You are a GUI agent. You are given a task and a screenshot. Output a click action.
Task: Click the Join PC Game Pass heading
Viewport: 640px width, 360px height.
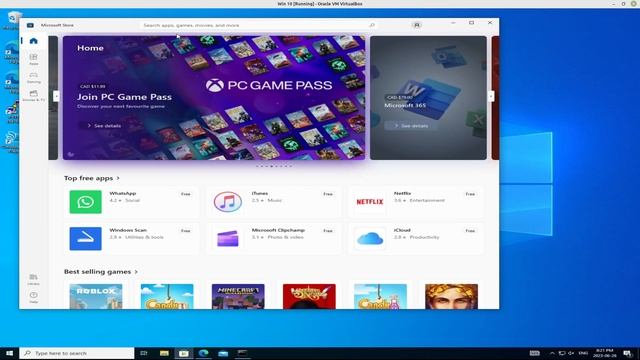124,97
